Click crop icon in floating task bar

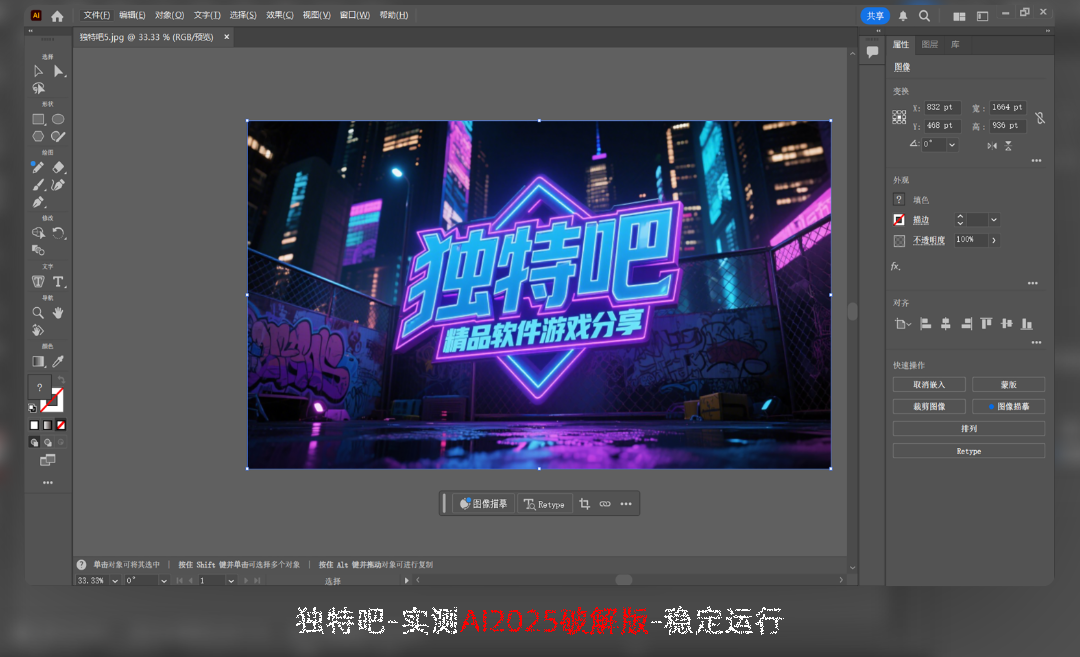tap(585, 504)
